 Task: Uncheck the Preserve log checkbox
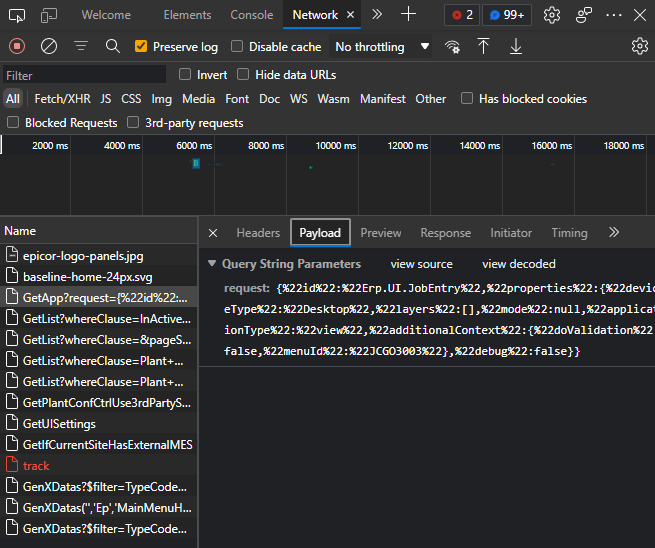pos(141,47)
